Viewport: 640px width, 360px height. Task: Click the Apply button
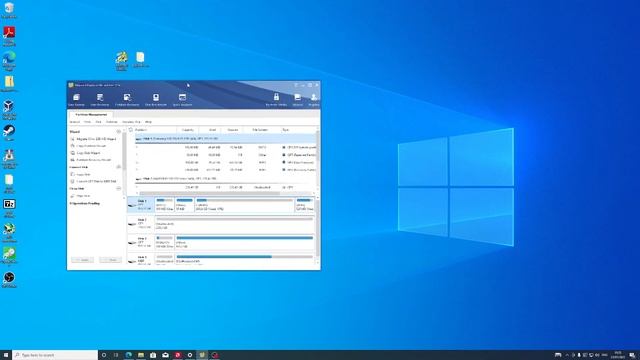(x=82, y=260)
